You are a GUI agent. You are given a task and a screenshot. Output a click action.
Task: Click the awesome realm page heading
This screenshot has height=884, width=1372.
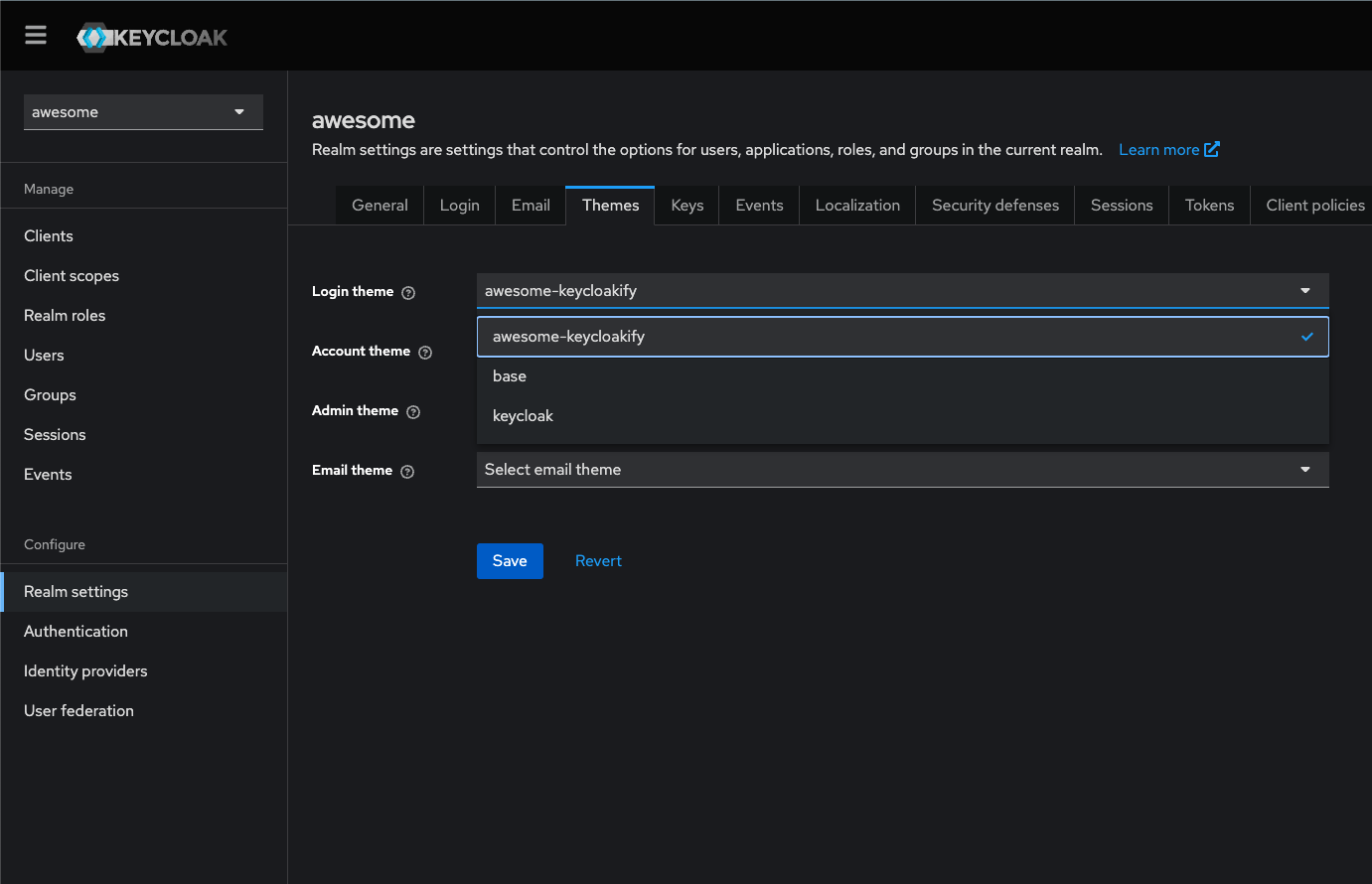click(x=364, y=120)
